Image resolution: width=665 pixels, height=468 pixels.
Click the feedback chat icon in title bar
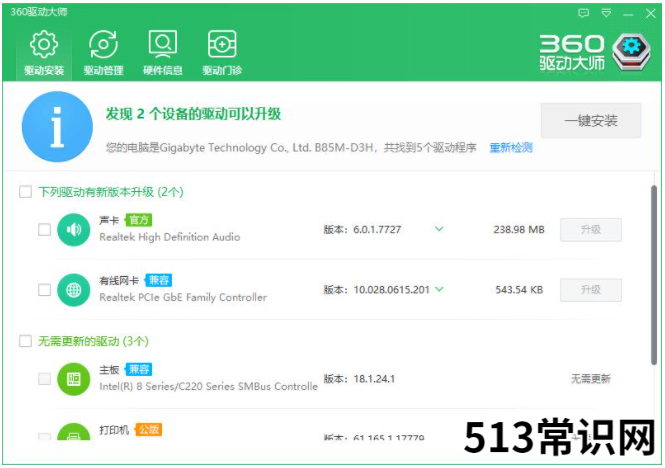(x=584, y=13)
